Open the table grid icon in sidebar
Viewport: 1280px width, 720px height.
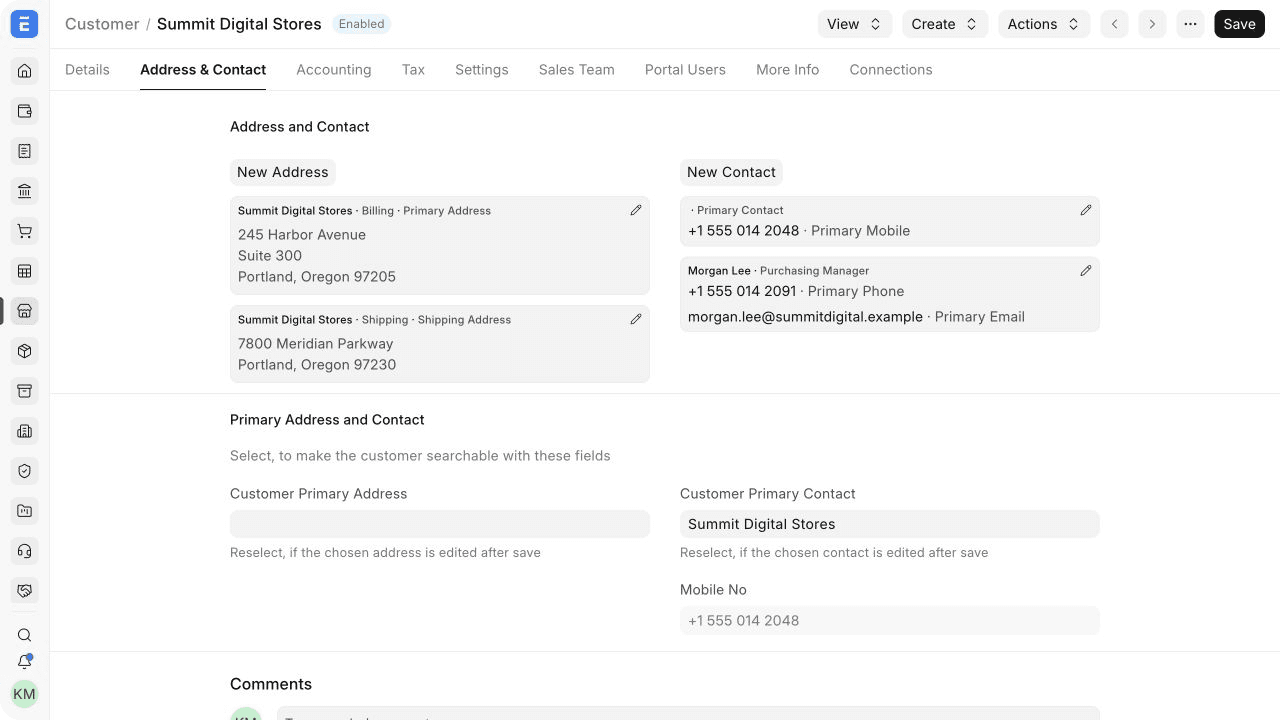coord(25,271)
